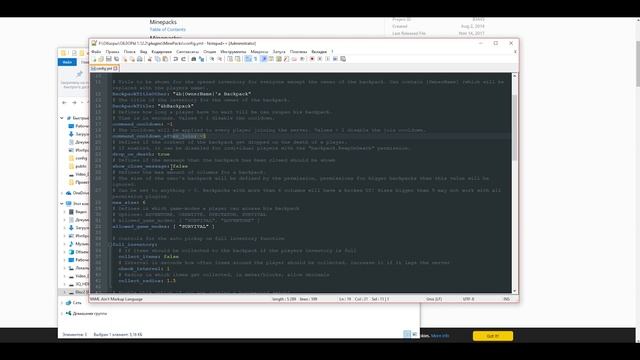Open the Плагины menu
Viewport: 640px width, 360px height.
coord(298,52)
